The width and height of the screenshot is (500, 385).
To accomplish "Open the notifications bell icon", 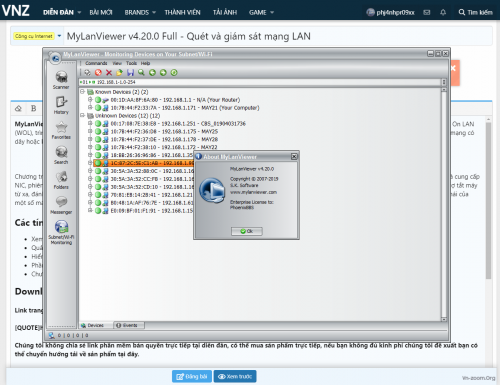I will click(x=443, y=12).
